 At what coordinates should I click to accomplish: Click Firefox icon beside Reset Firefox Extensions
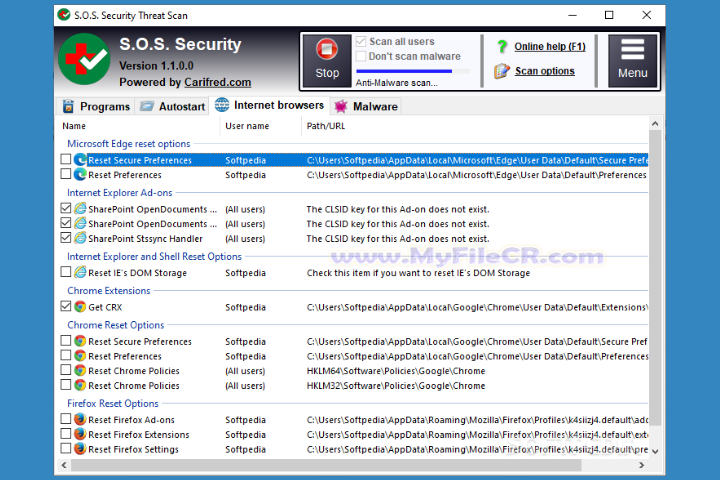[x=80, y=434]
